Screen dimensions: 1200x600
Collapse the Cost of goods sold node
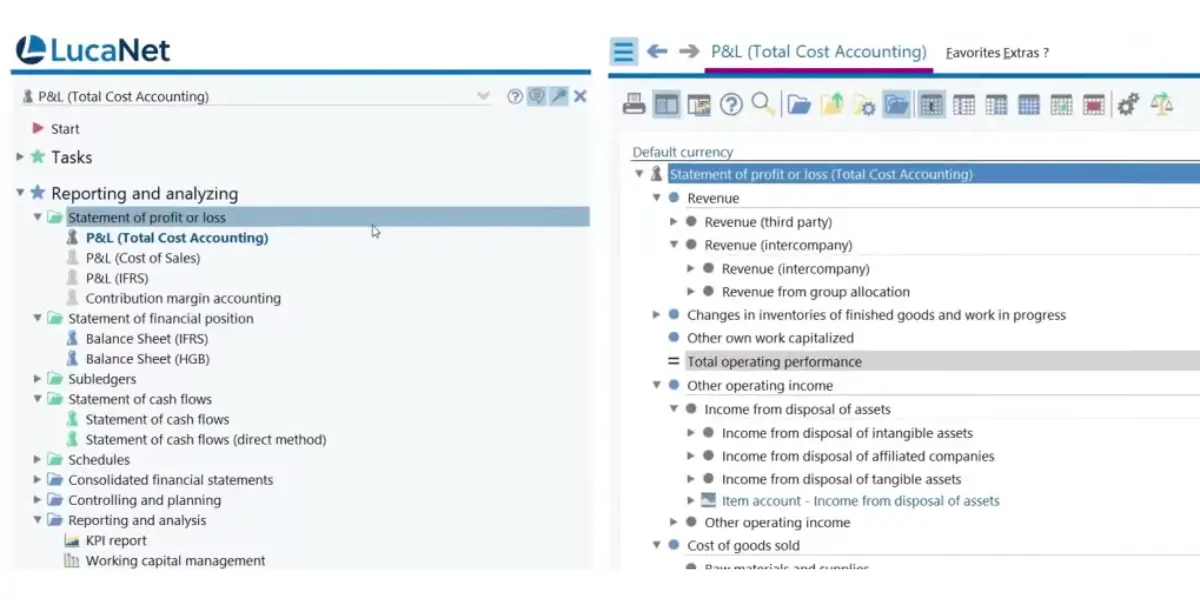coord(657,546)
